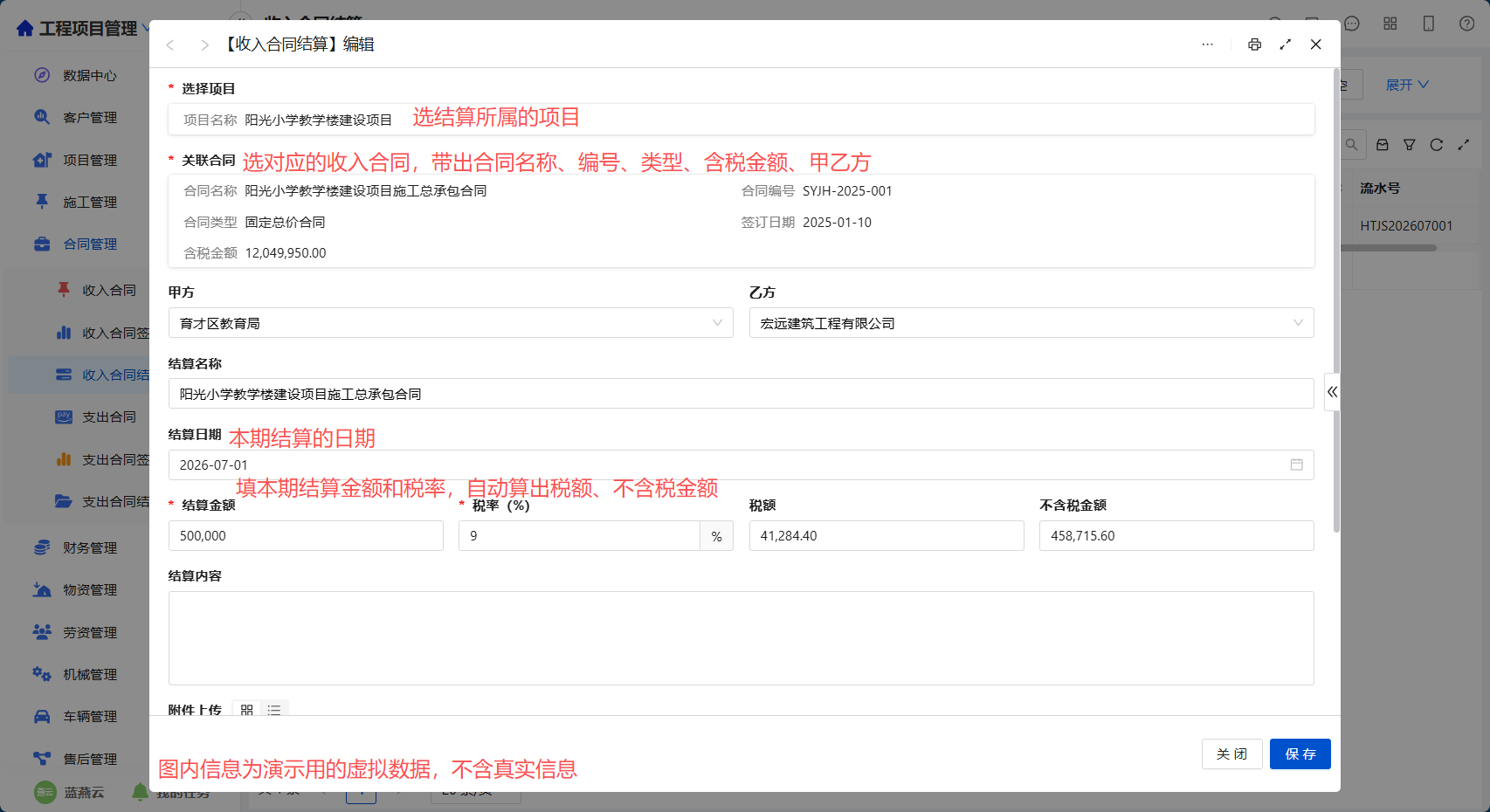Click the 不含税金额 field 458,715.60
The height and width of the screenshot is (812, 1490).
[1176, 535]
